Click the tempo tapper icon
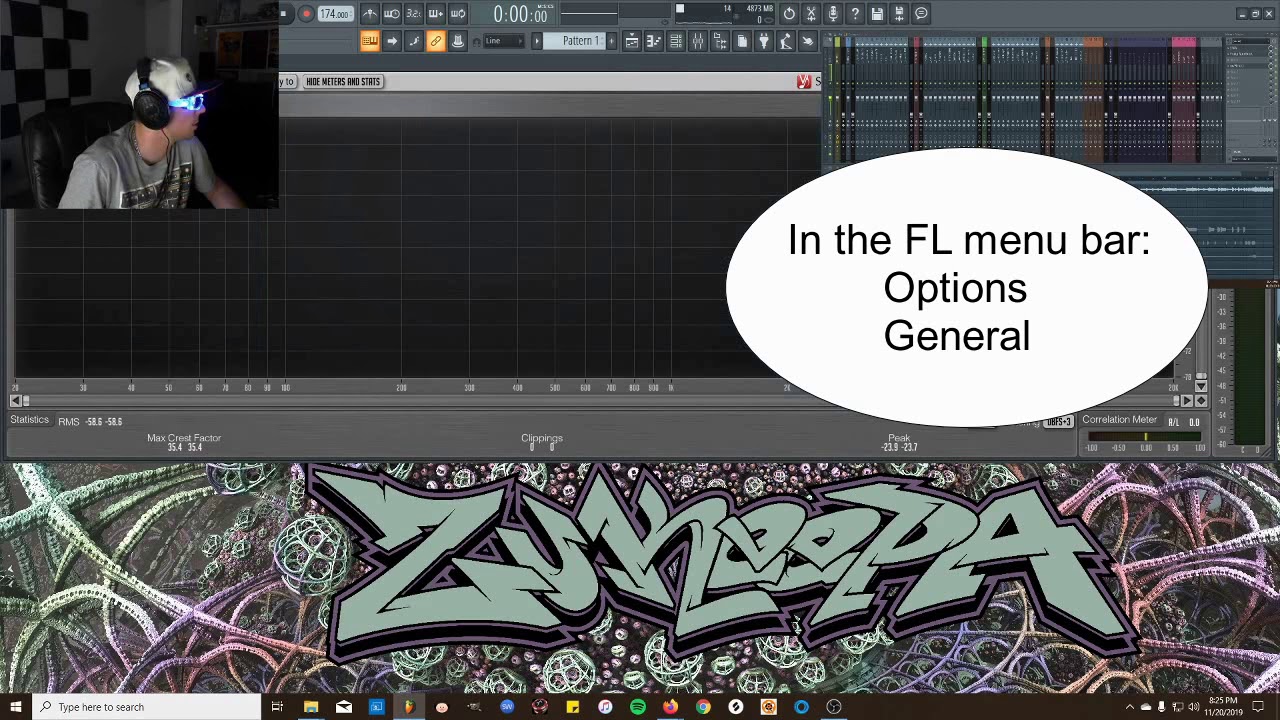 (x=786, y=41)
